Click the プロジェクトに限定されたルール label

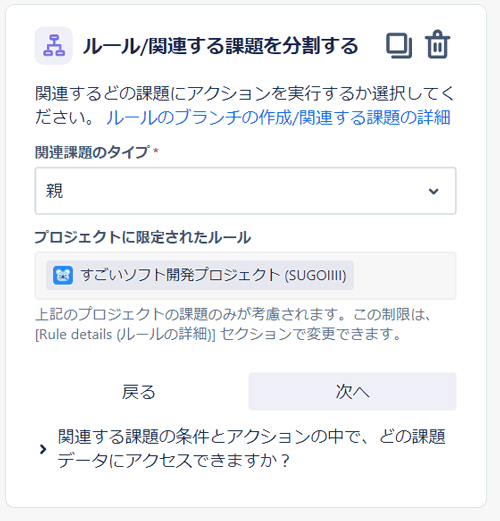tap(143, 237)
